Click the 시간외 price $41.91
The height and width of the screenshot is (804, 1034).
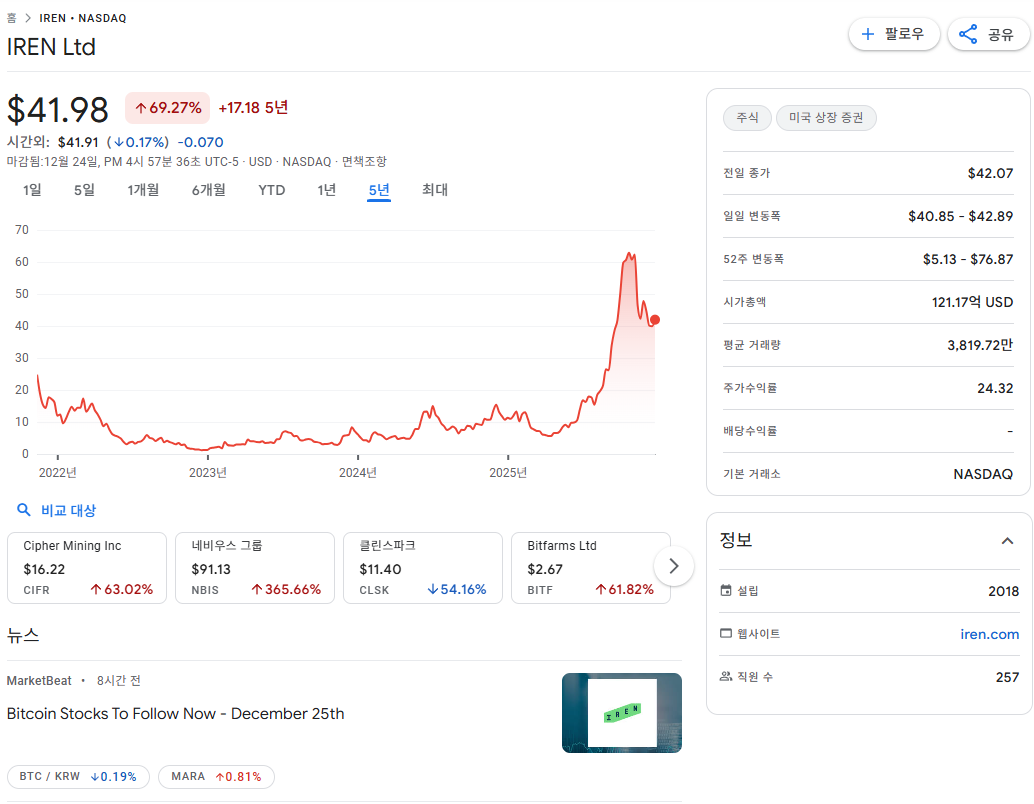pyautogui.click(x=78, y=142)
